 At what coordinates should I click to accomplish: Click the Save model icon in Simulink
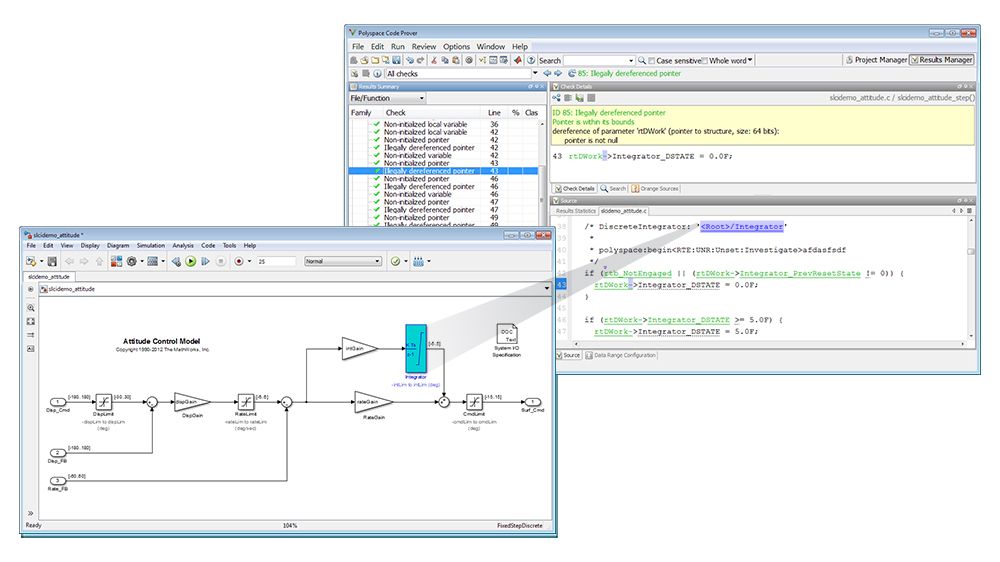(x=51, y=261)
